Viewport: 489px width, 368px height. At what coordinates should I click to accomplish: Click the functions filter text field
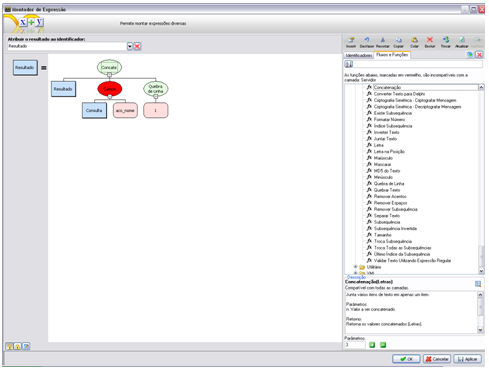point(418,64)
